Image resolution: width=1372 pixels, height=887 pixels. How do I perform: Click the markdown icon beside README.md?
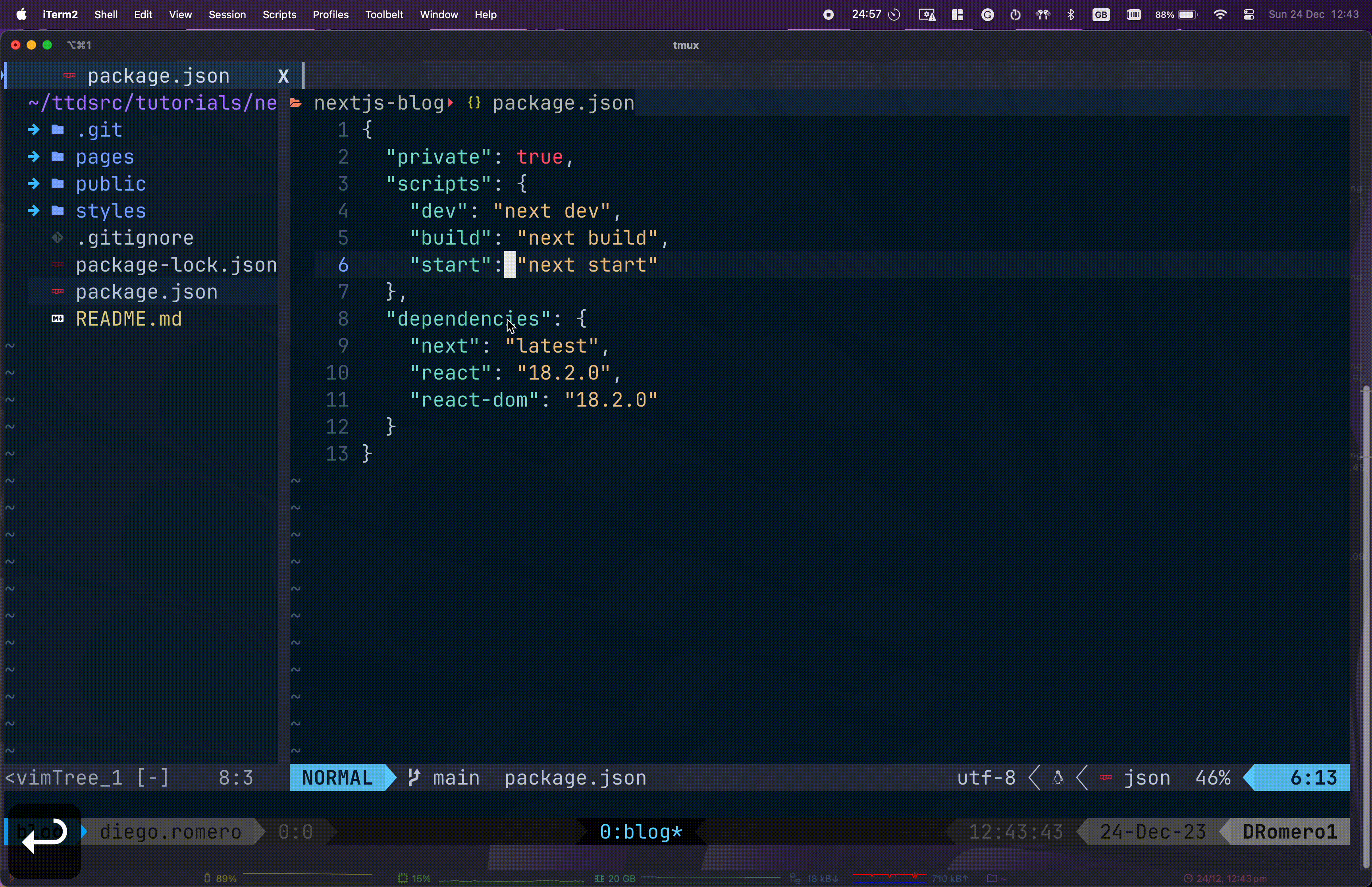(58, 319)
